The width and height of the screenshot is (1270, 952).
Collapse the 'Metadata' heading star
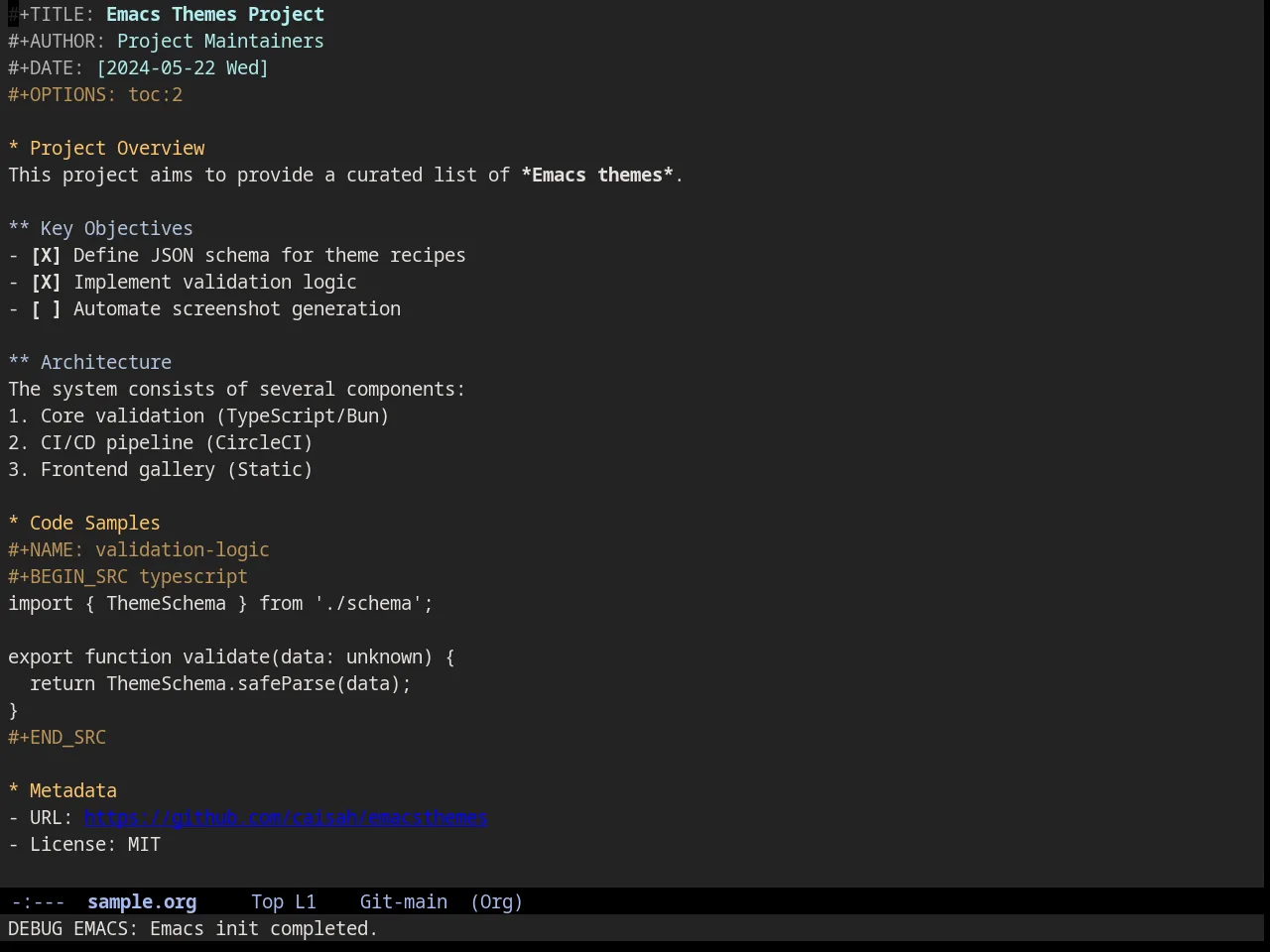click(14, 791)
